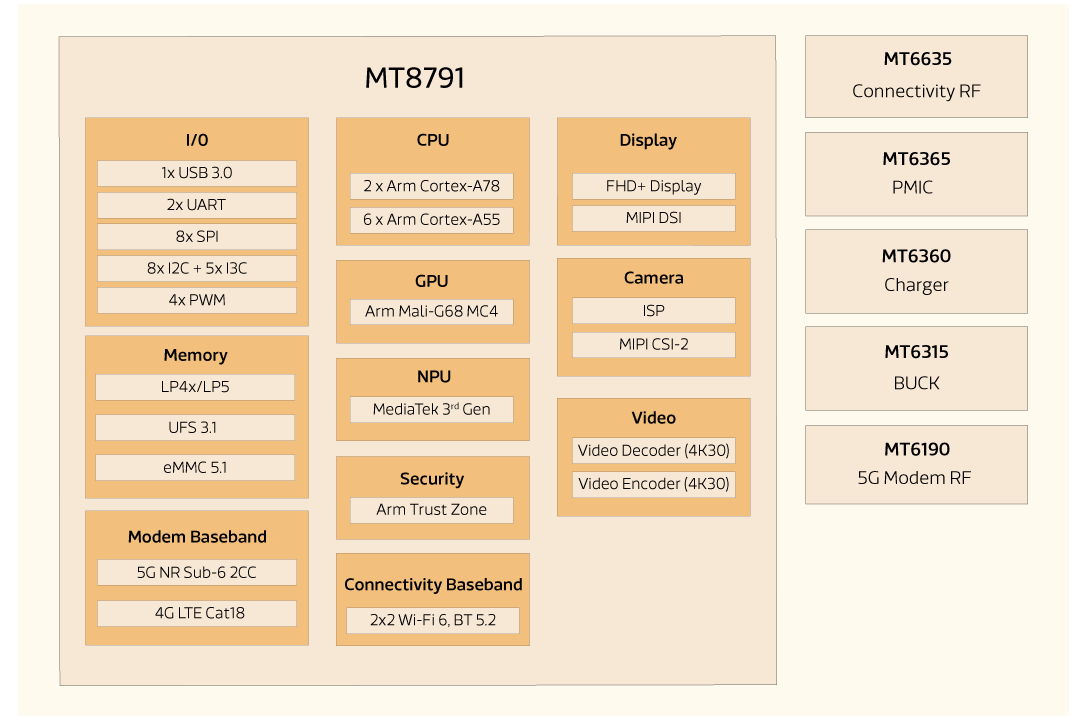Select the MT8791 title text
This screenshot has height=720, width=1087.
(416, 77)
